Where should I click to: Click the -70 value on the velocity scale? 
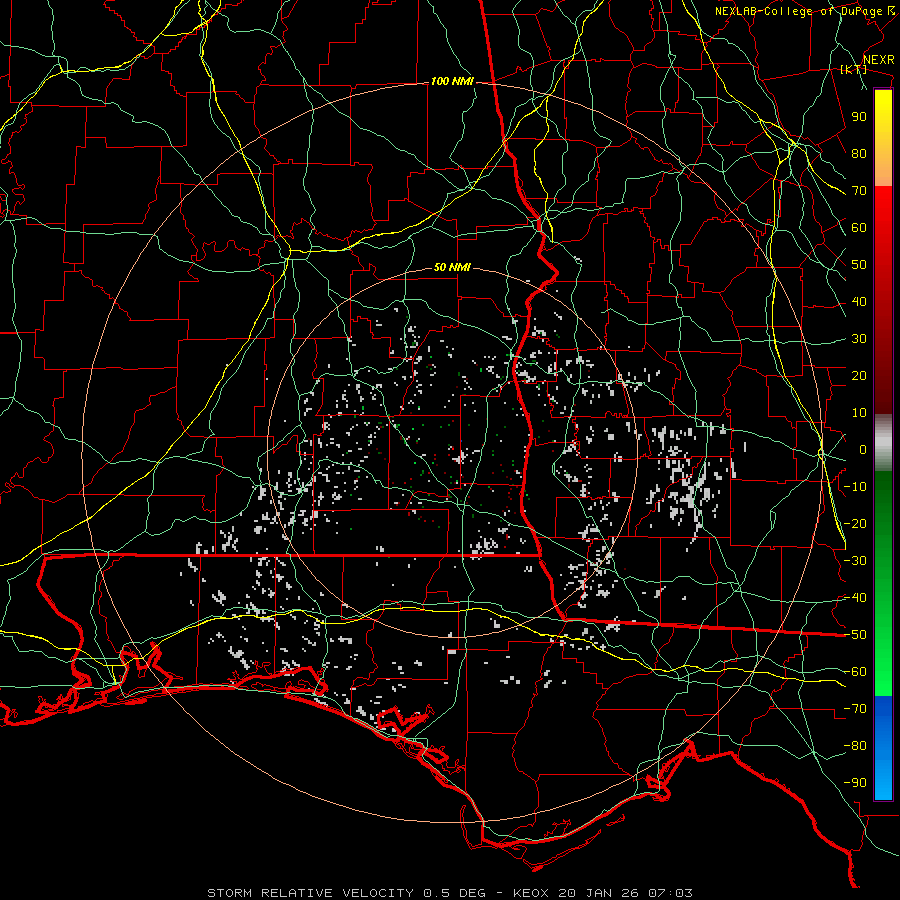coord(855,709)
